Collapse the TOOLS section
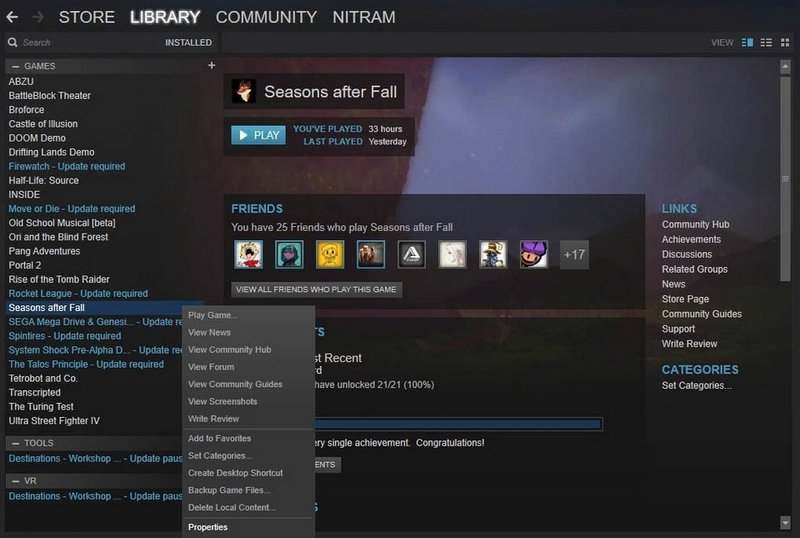The width and height of the screenshot is (800, 538). click(16, 443)
